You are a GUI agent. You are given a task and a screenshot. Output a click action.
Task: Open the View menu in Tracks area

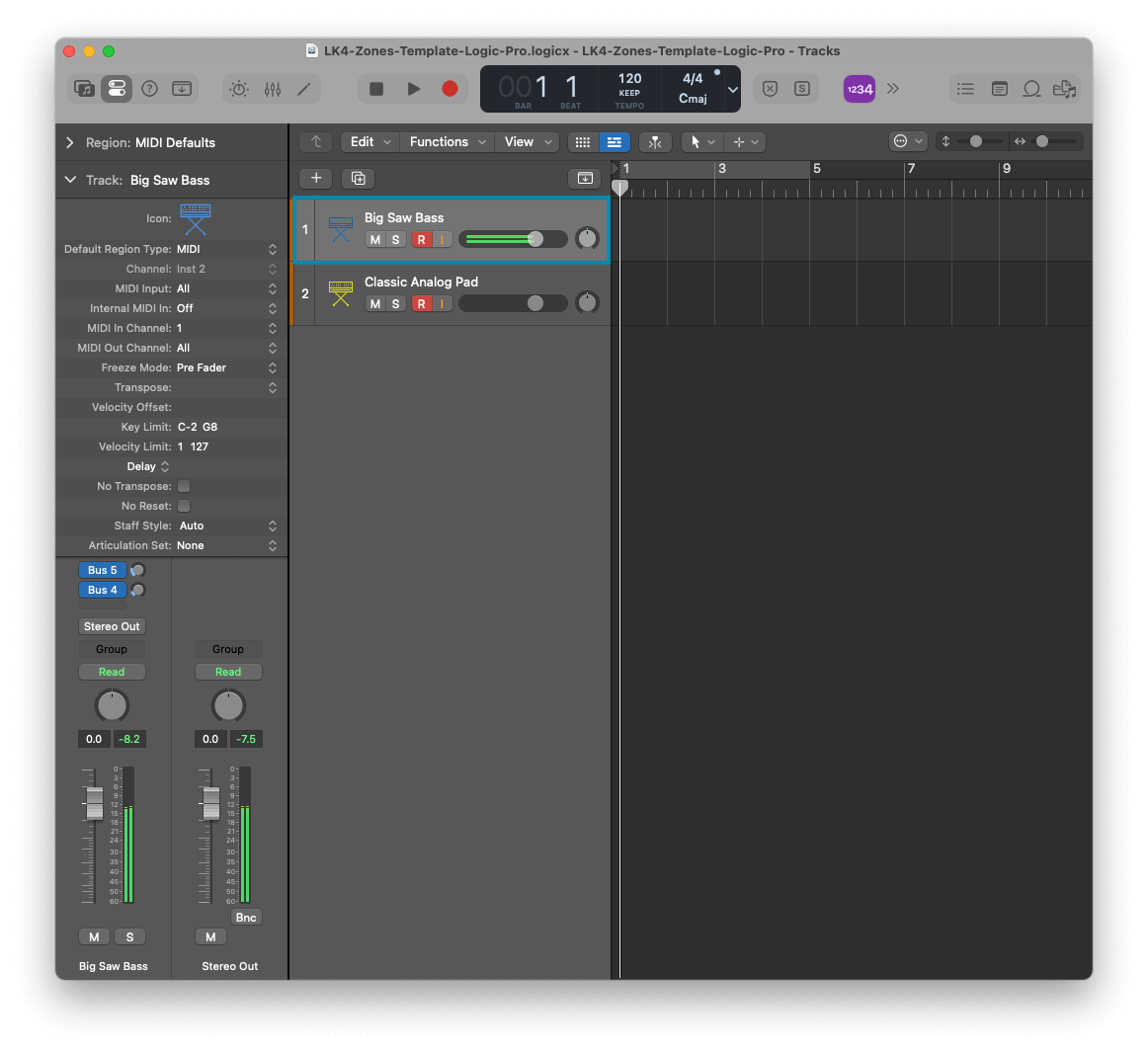[528, 142]
